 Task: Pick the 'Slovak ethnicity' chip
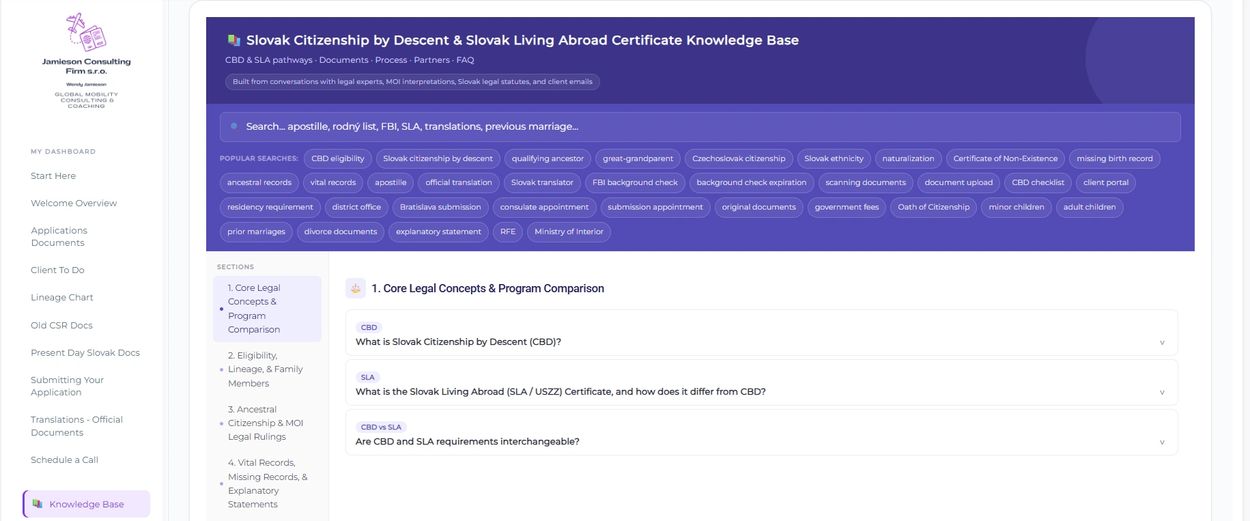point(834,158)
